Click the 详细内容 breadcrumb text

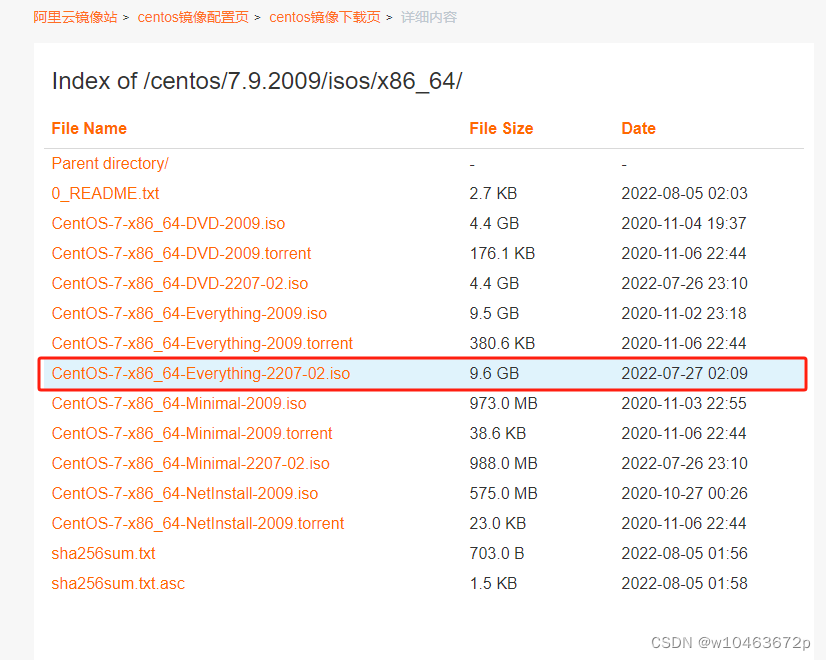pos(429,17)
